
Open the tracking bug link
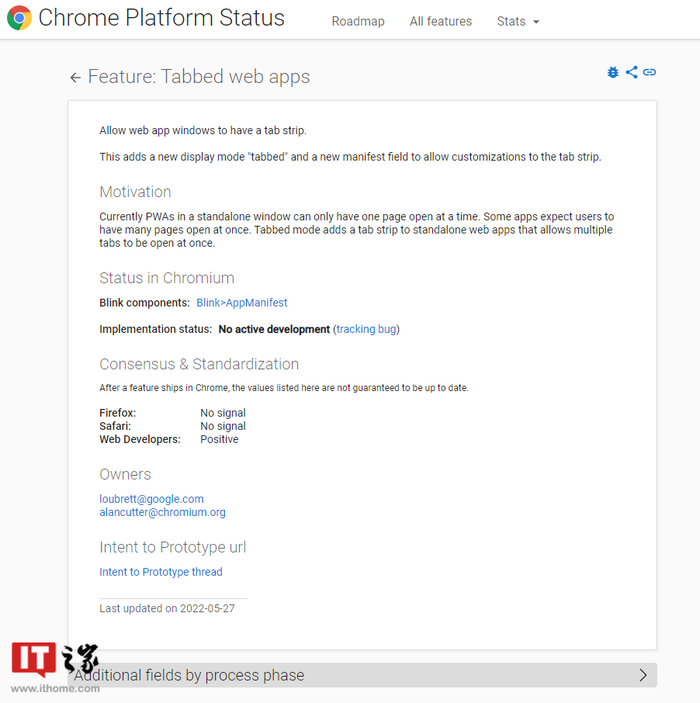point(366,329)
